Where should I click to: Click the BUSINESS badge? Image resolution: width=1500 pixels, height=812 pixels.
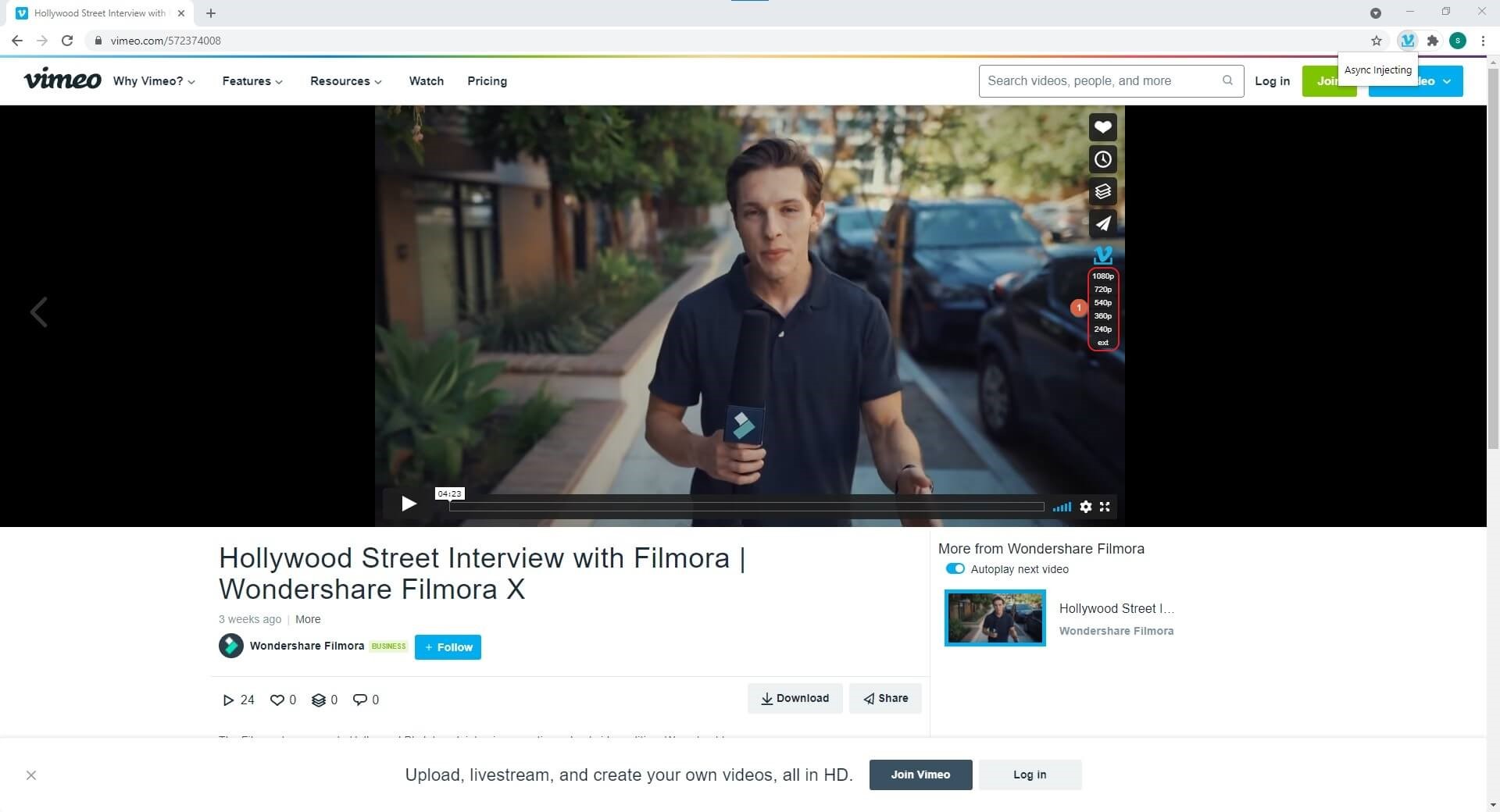pyautogui.click(x=388, y=646)
